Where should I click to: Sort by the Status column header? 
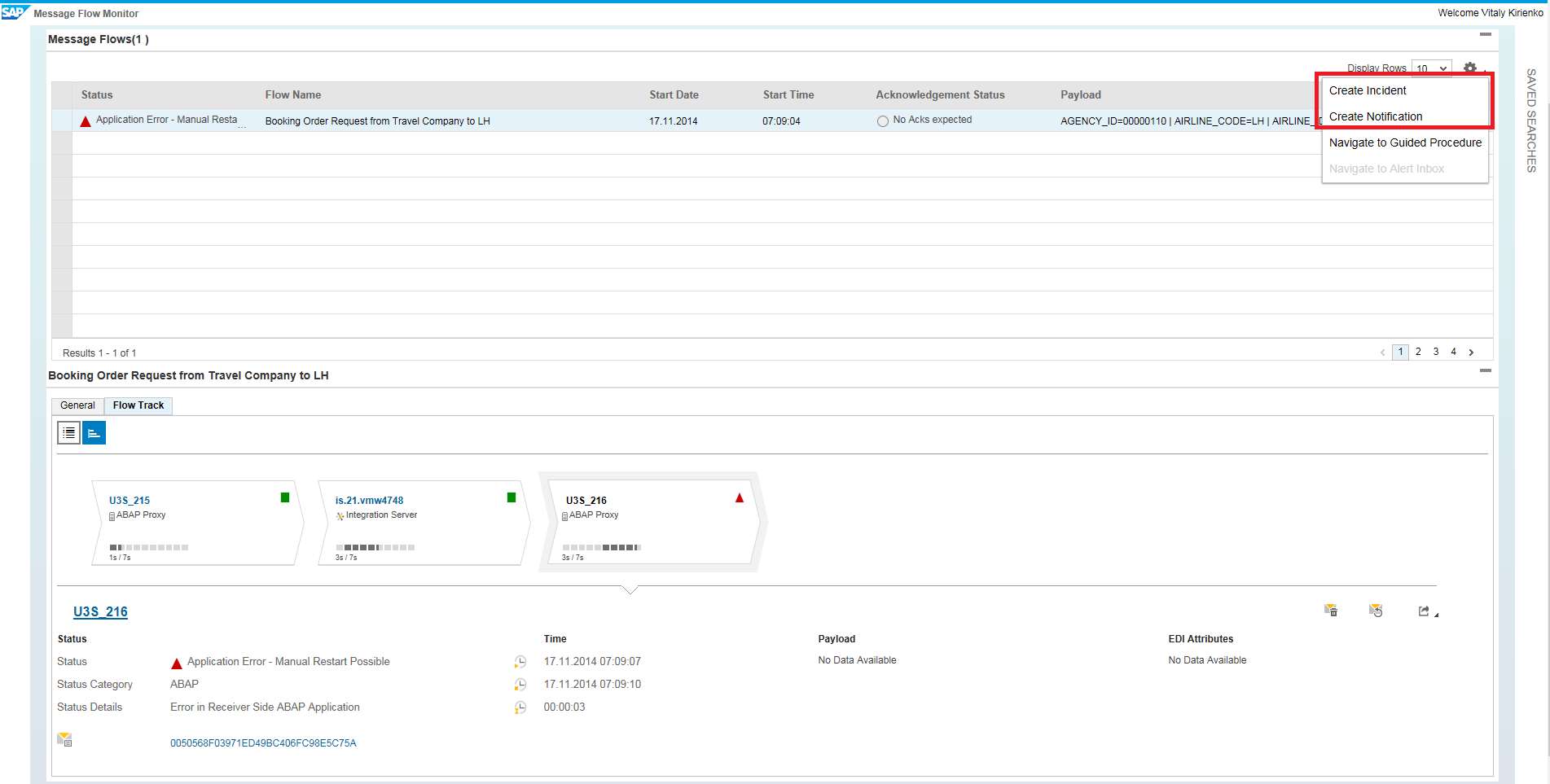97,95
